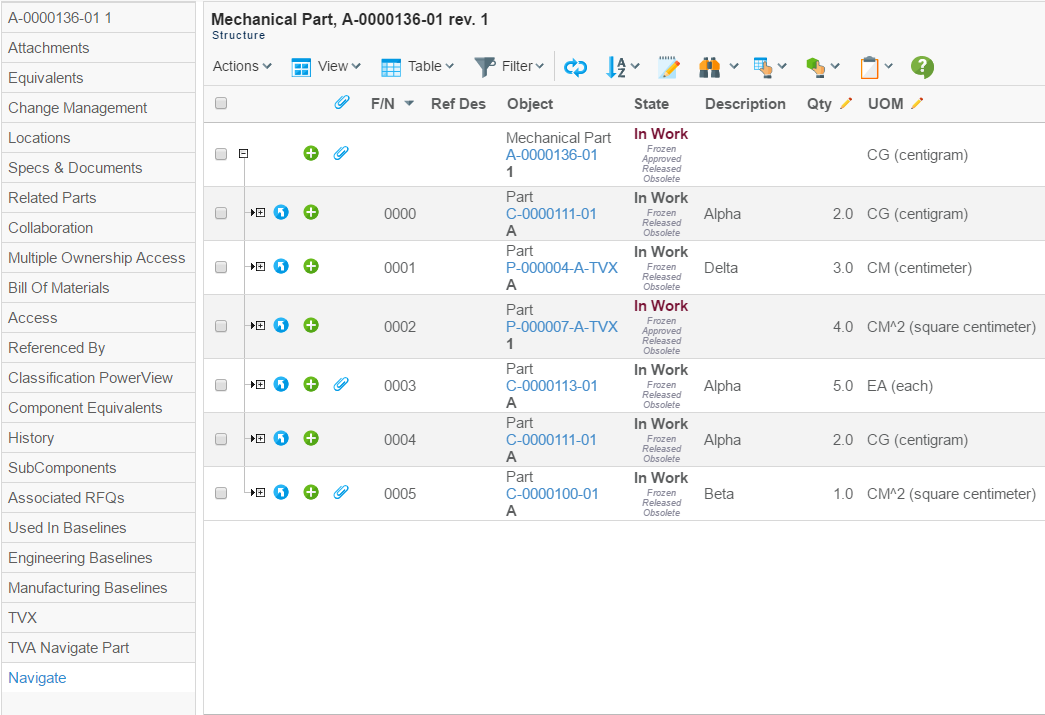Click green plus icon on row 0003

[311, 385]
